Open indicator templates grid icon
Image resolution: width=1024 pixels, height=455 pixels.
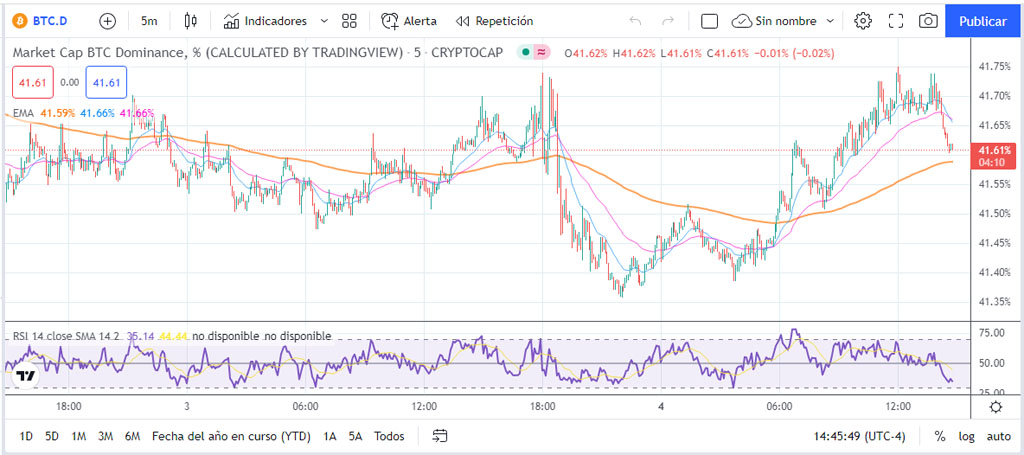[x=349, y=21]
